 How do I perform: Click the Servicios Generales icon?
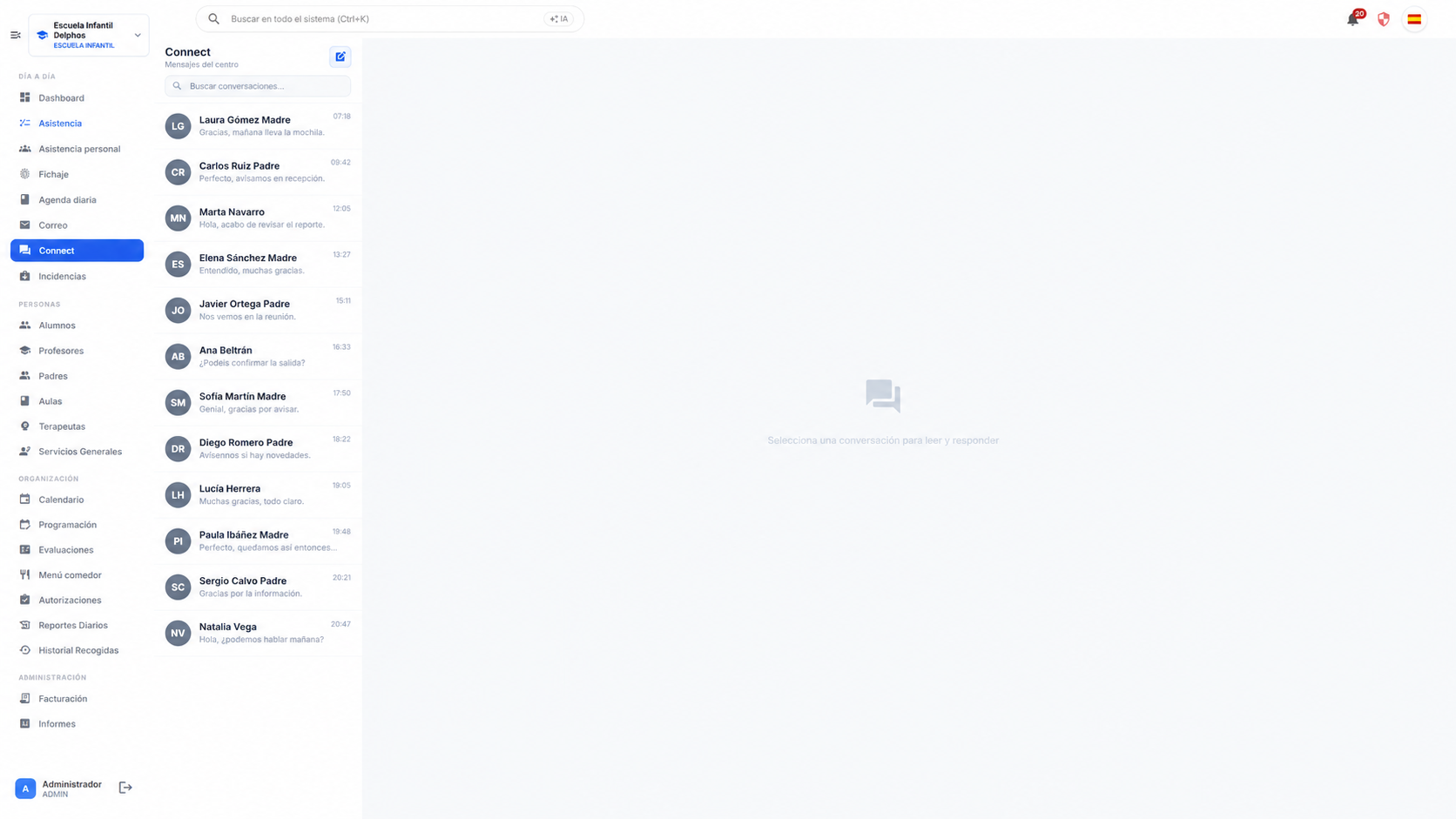pos(25,452)
